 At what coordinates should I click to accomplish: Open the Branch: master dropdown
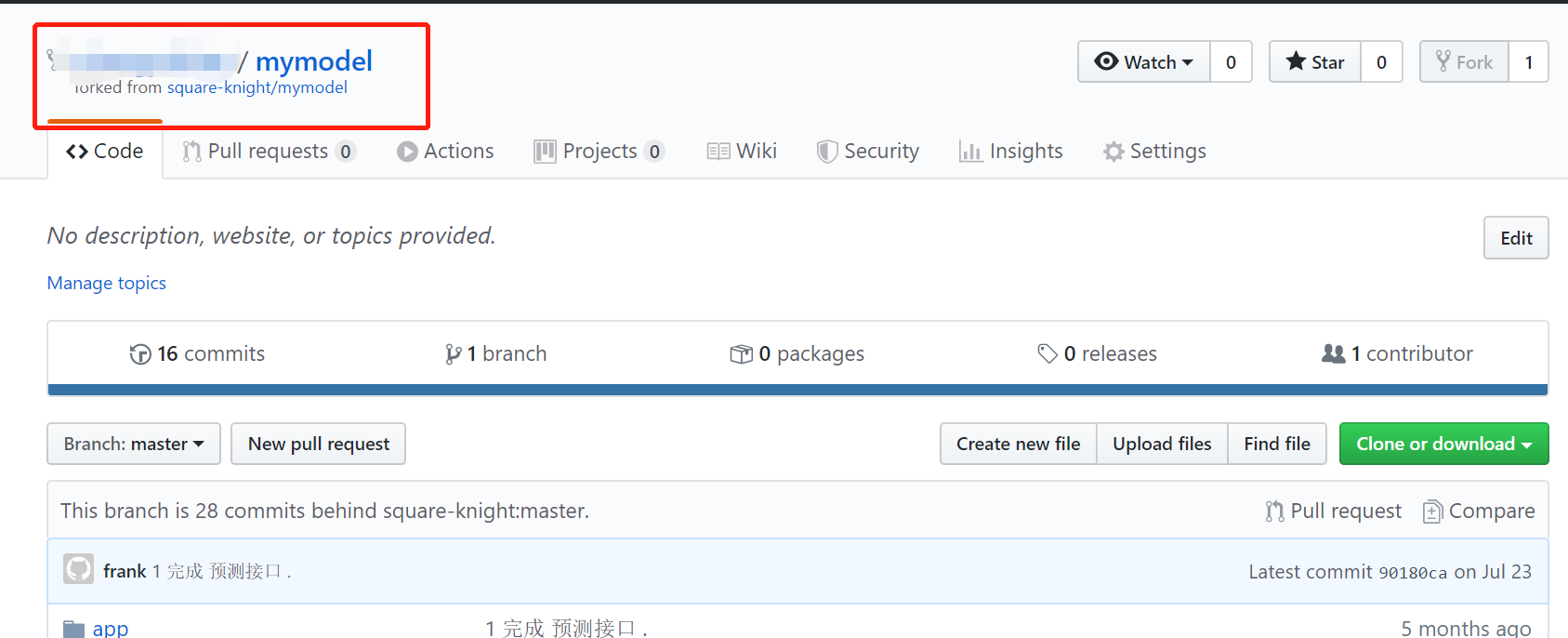[x=134, y=444]
